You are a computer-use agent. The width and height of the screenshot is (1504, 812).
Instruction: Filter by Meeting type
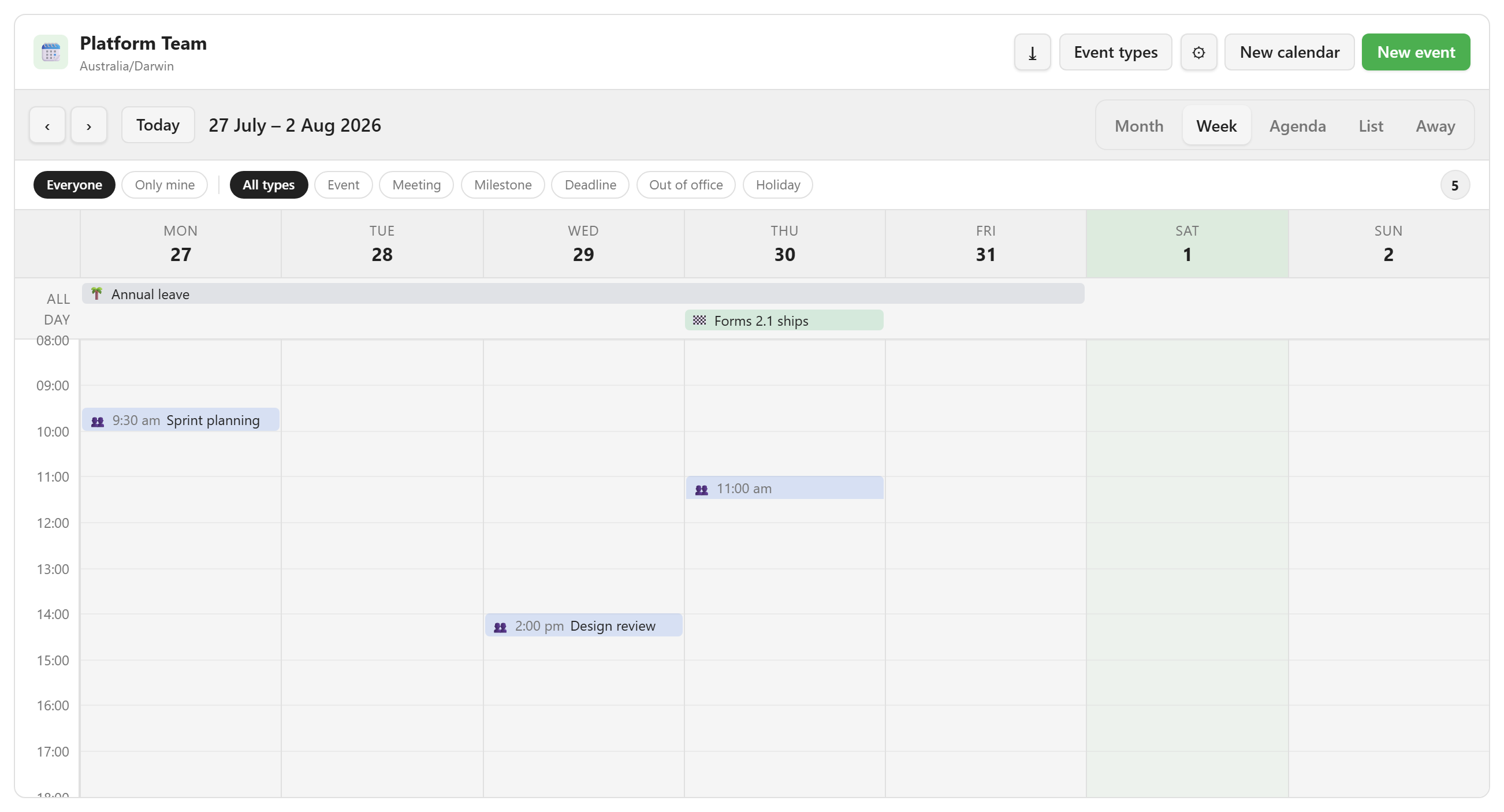(416, 184)
